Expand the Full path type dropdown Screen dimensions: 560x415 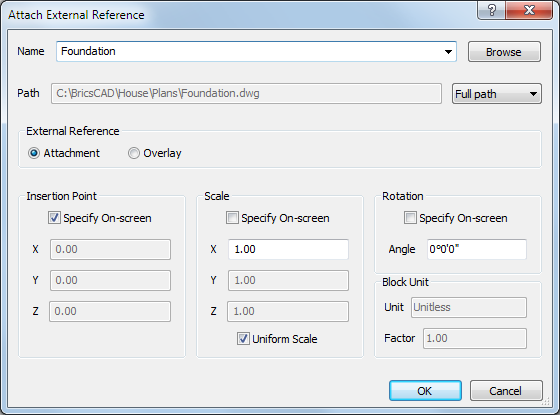click(497, 94)
